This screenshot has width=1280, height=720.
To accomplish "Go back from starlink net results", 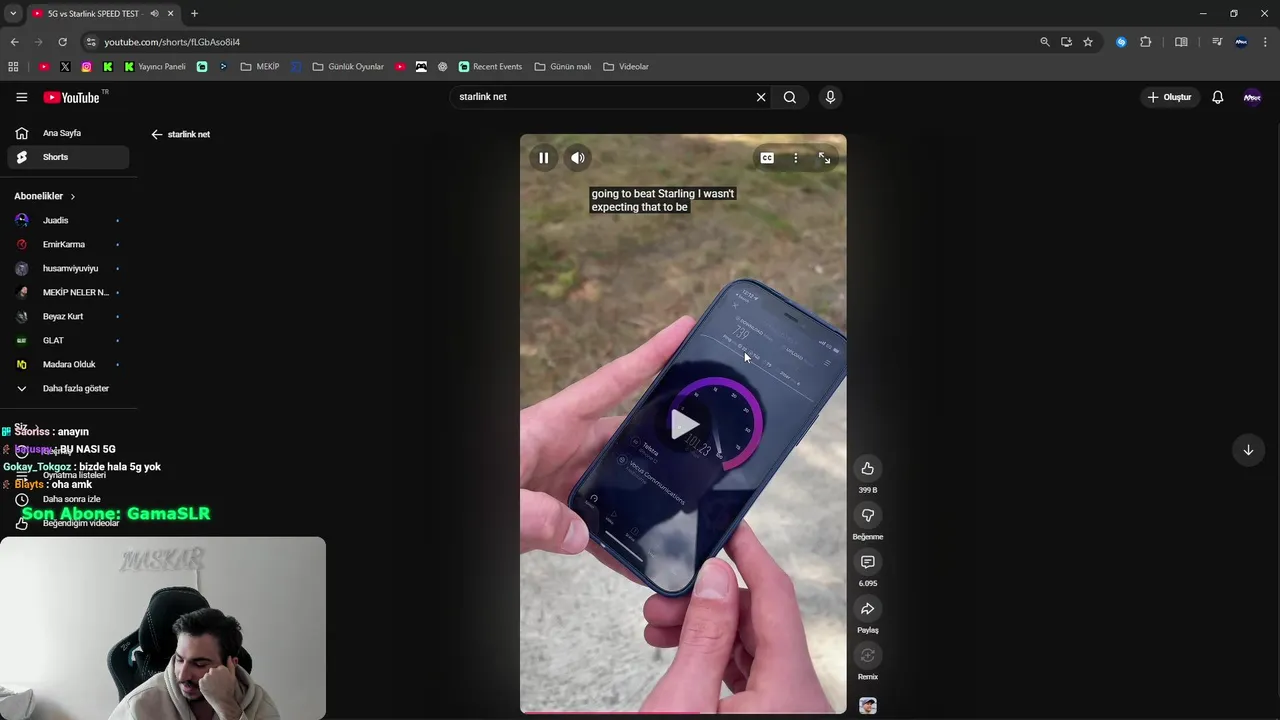I will (x=156, y=134).
